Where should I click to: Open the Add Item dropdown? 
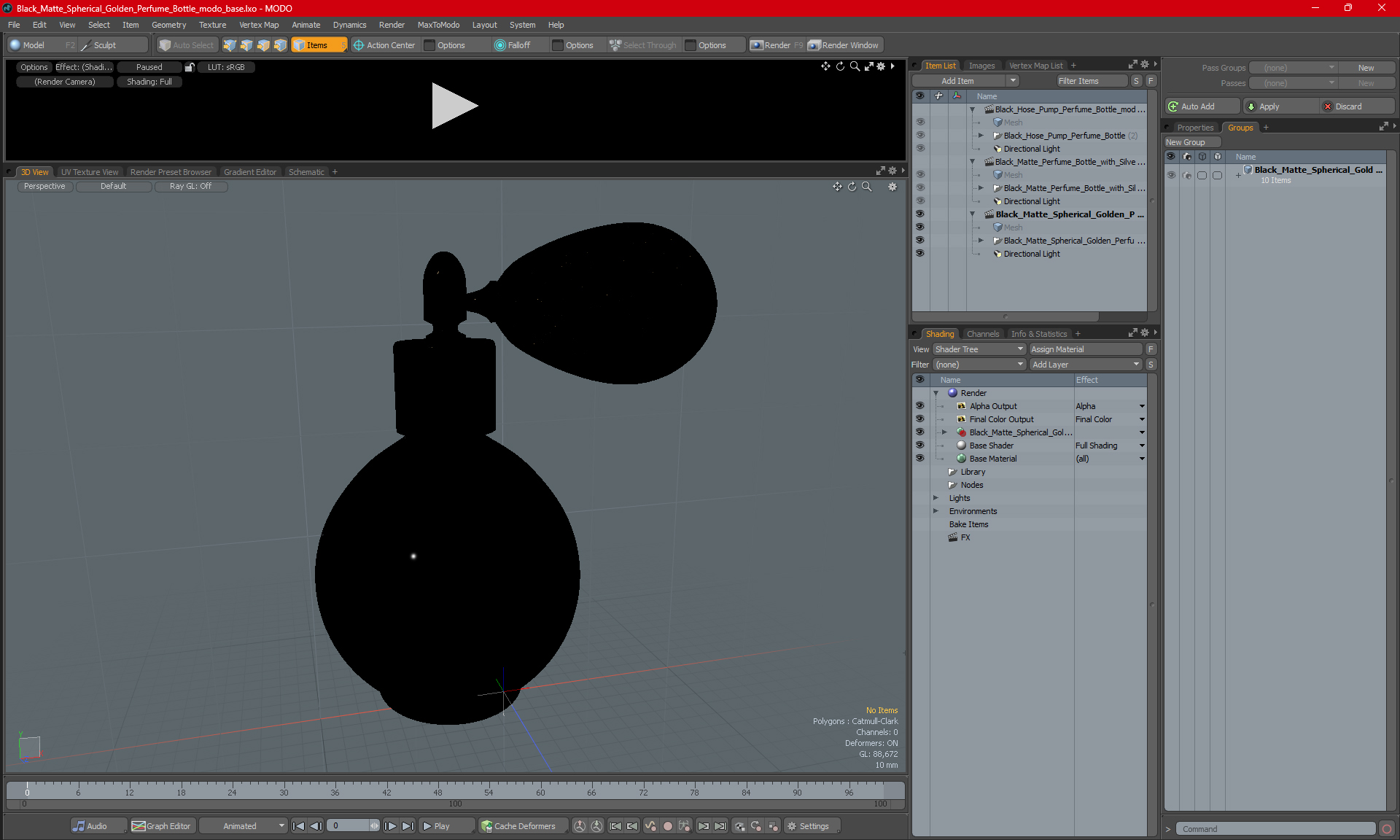click(x=965, y=81)
